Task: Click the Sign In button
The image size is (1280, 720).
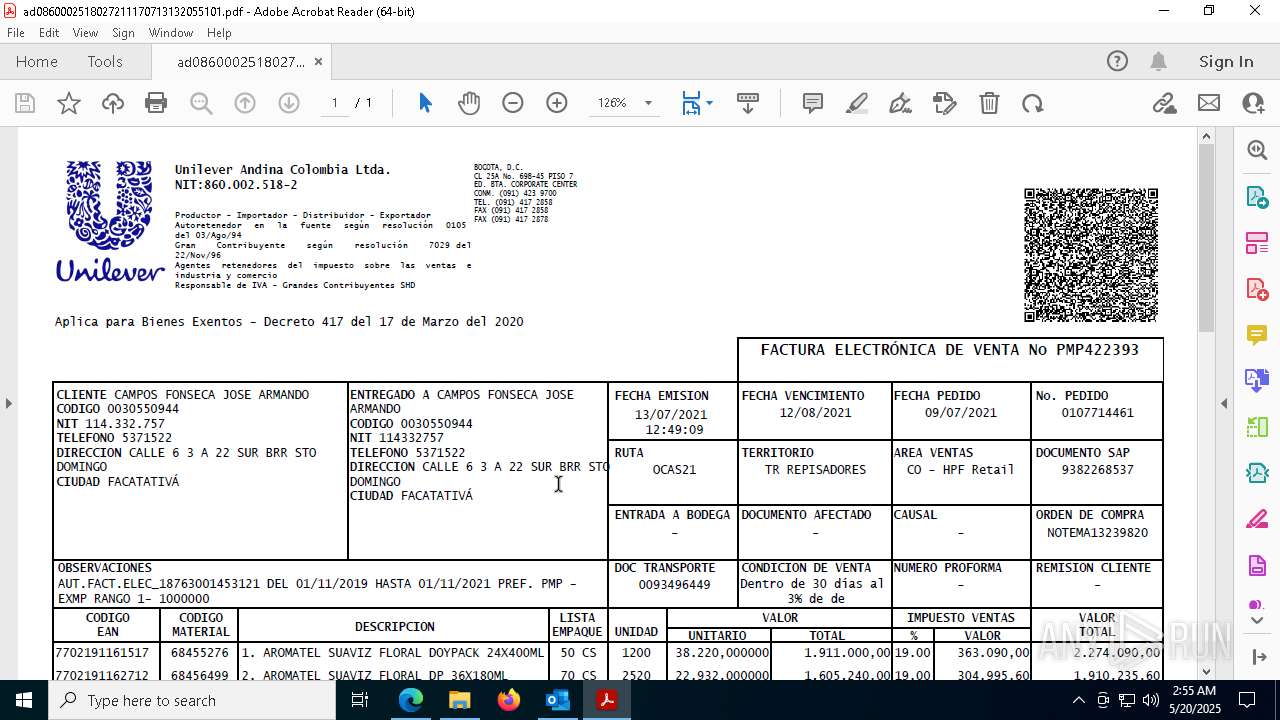Action: (x=1226, y=62)
